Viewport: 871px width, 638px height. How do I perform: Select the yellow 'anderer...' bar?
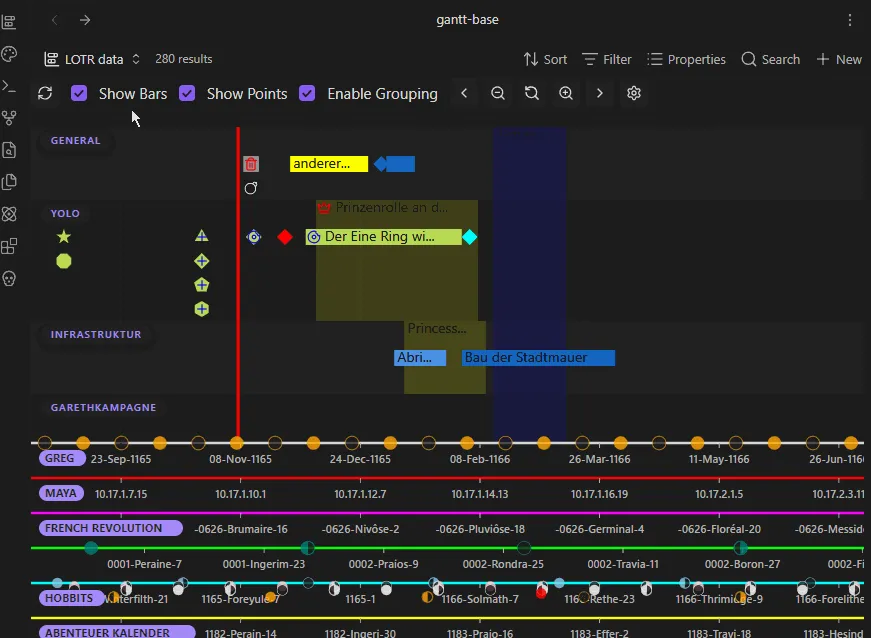point(329,164)
